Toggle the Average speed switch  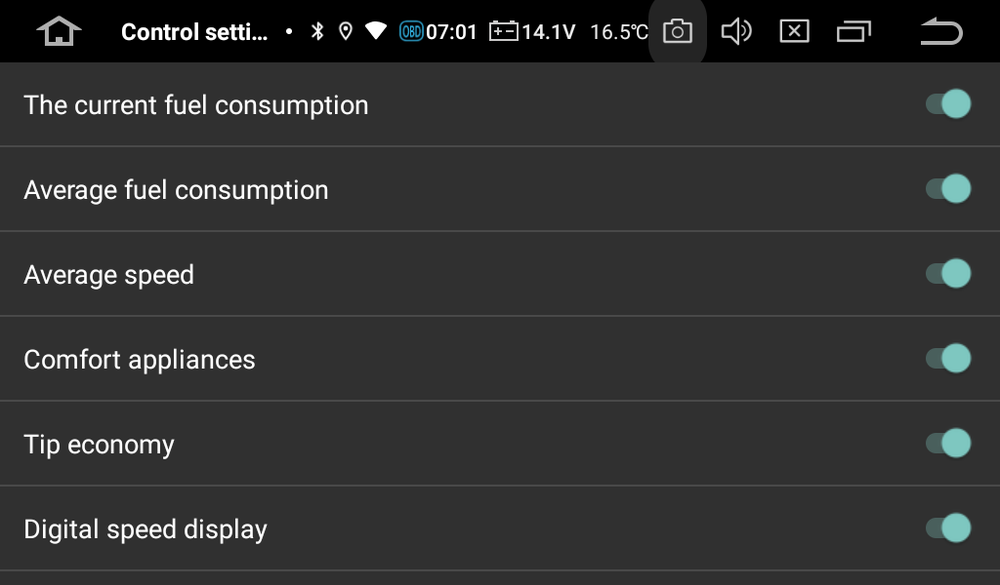948,273
